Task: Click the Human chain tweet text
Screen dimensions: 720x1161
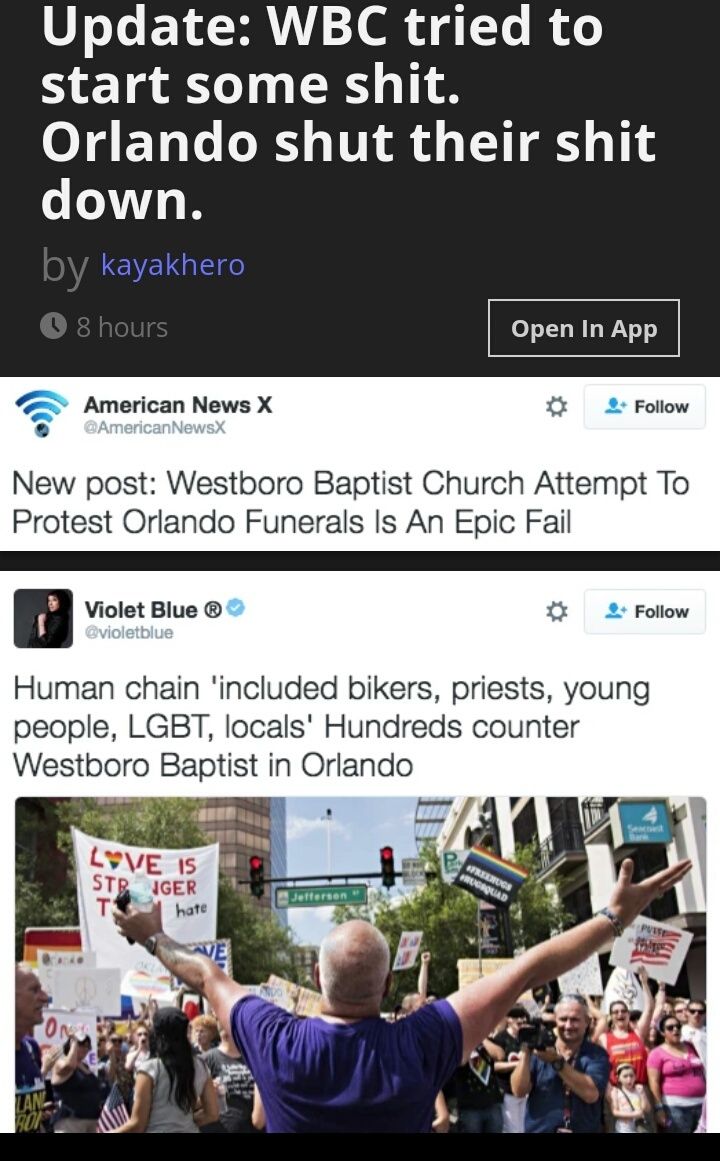Action: click(x=332, y=727)
